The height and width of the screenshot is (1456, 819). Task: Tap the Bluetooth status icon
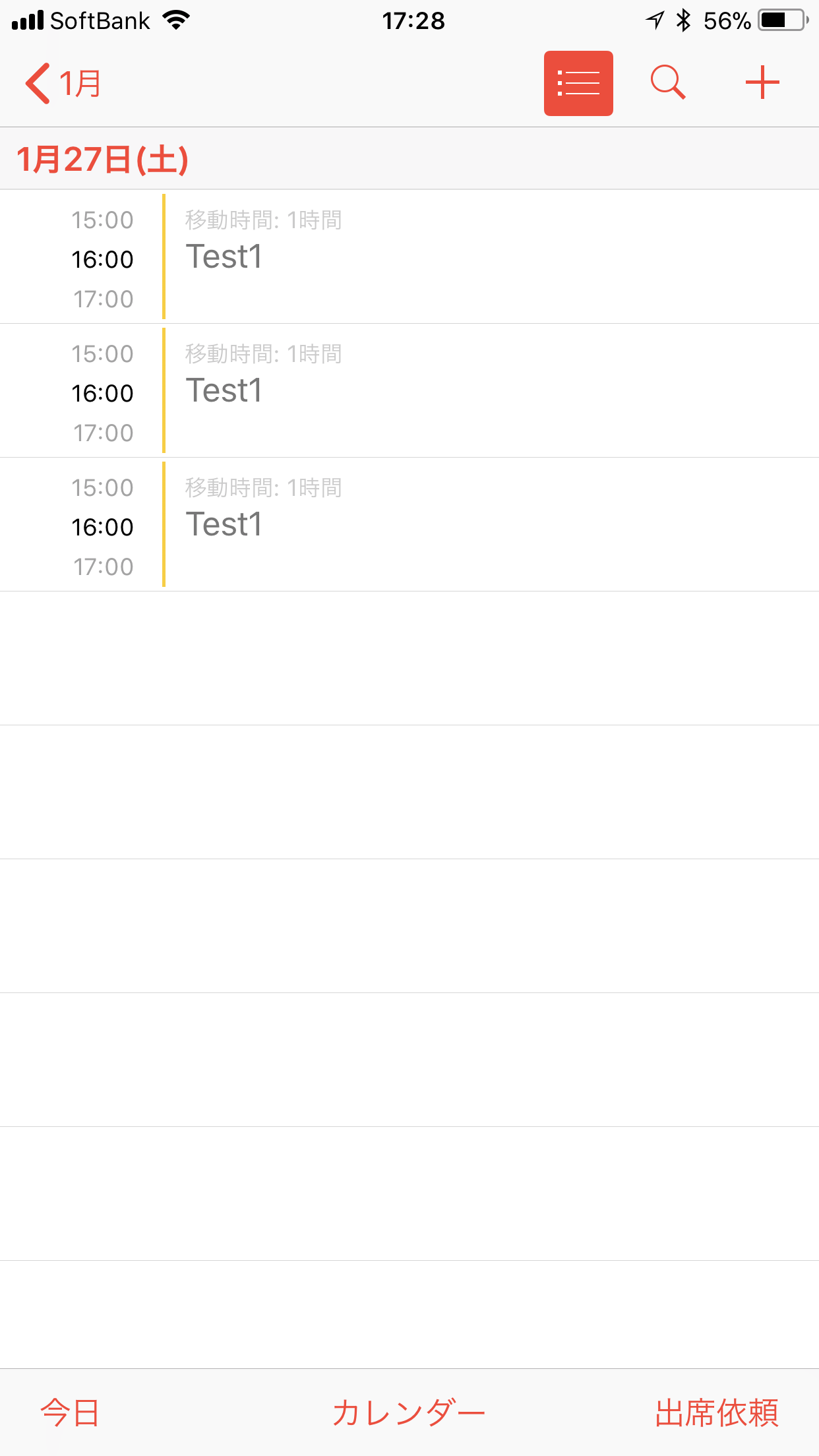click(684, 20)
